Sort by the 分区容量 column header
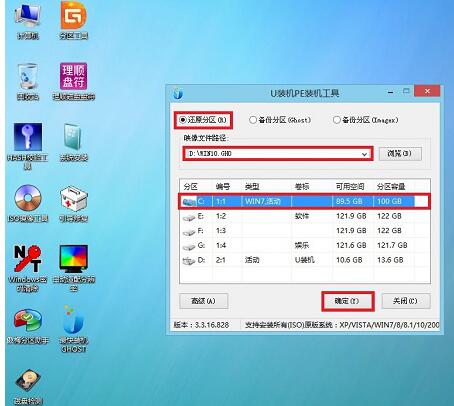Viewport: 454px width, 406px height. tap(391, 186)
